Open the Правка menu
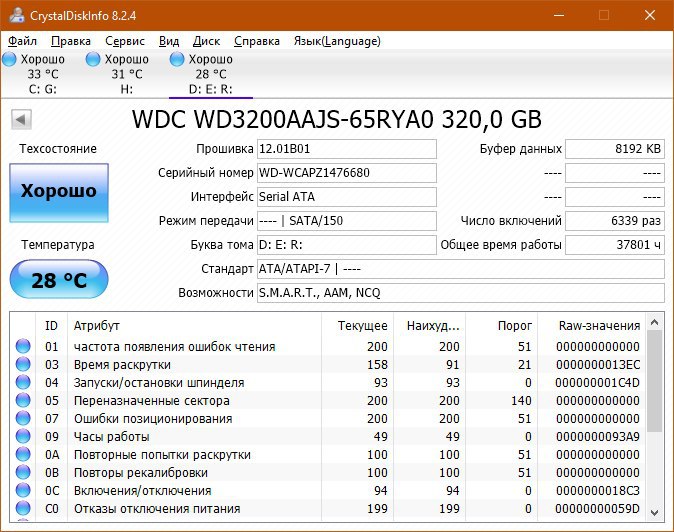 [71, 41]
